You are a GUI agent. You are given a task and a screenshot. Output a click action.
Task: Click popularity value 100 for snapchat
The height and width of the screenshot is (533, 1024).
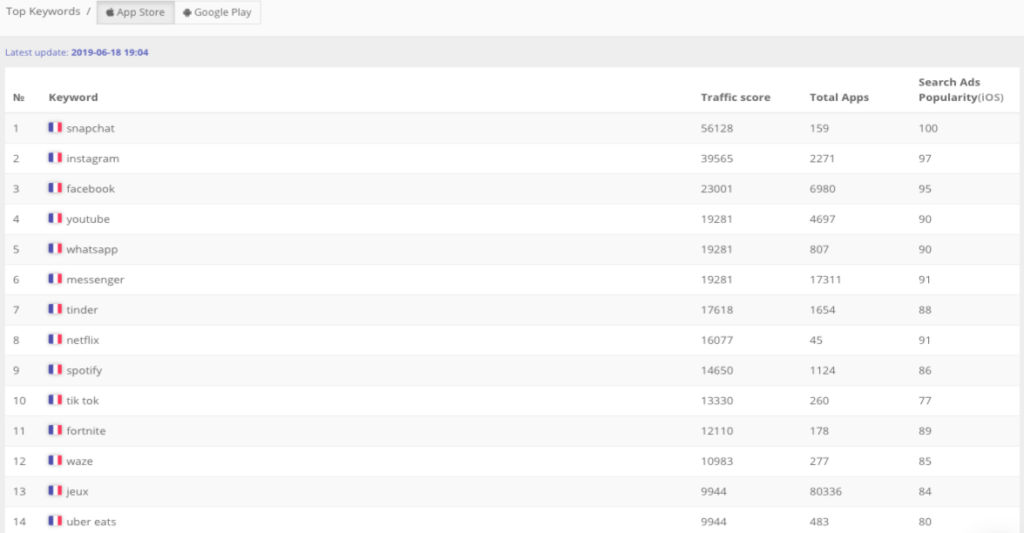click(x=928, y=128)
